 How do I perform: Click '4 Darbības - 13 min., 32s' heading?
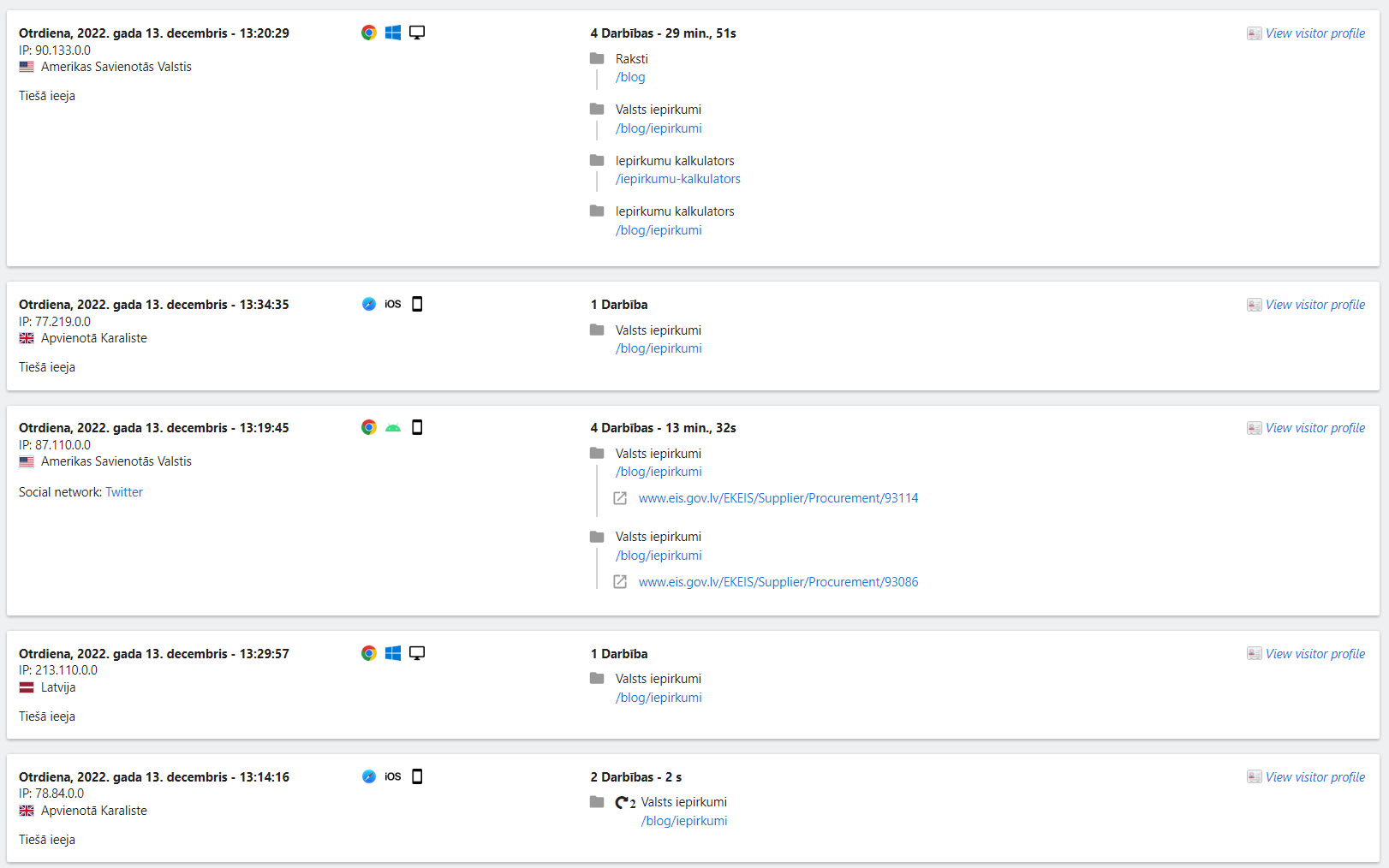663,428
